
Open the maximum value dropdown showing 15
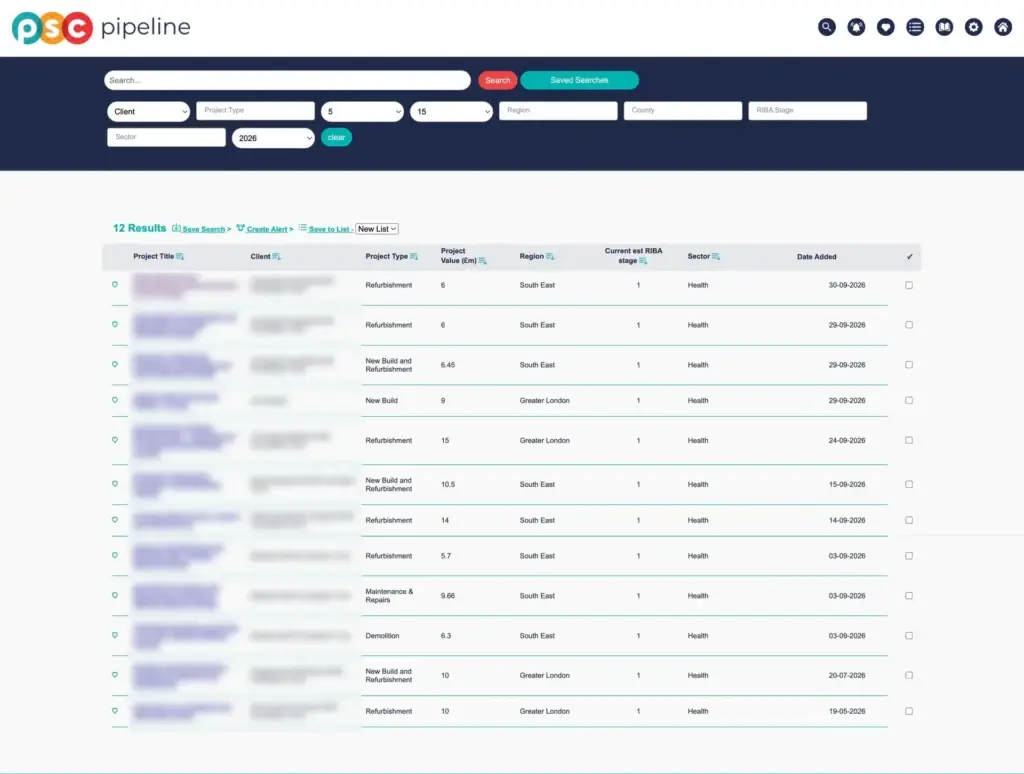click(451, 112)
